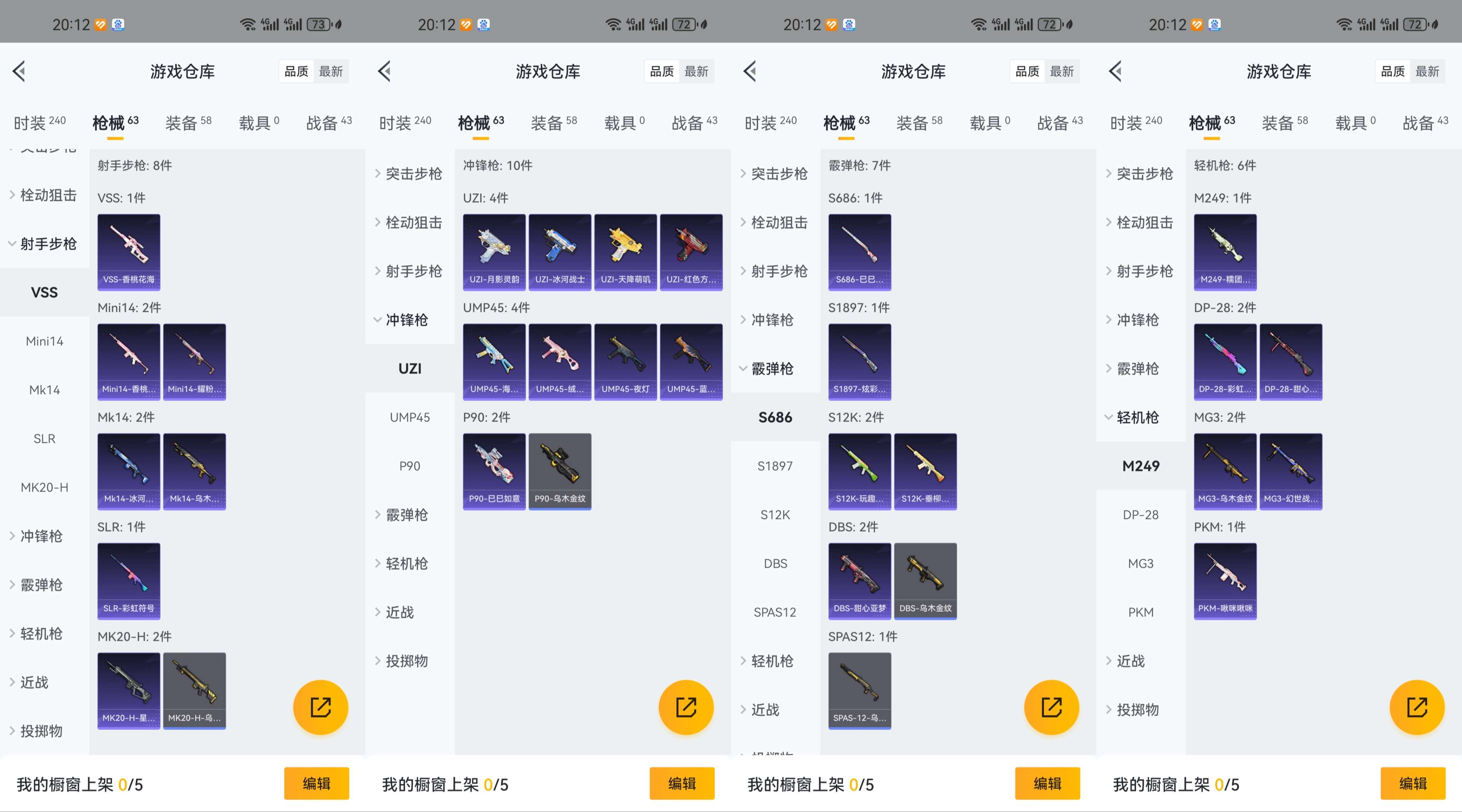Switch sort to 最新 in 轻机枪 panel
The height and width of the screenshot is (812, 1462).
coord(1427,71)
